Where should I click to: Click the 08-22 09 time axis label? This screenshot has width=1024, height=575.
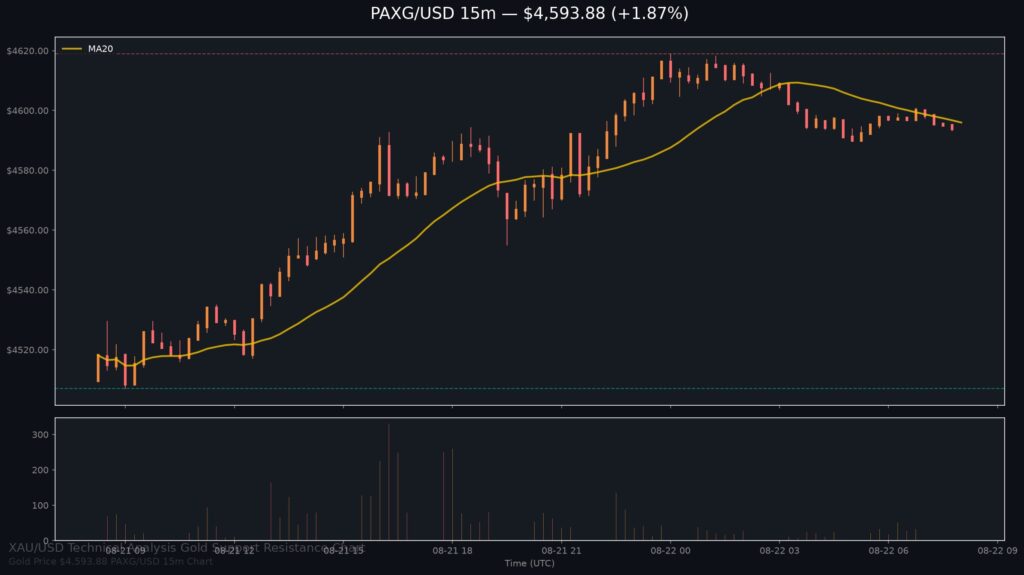tap(997, 551)
